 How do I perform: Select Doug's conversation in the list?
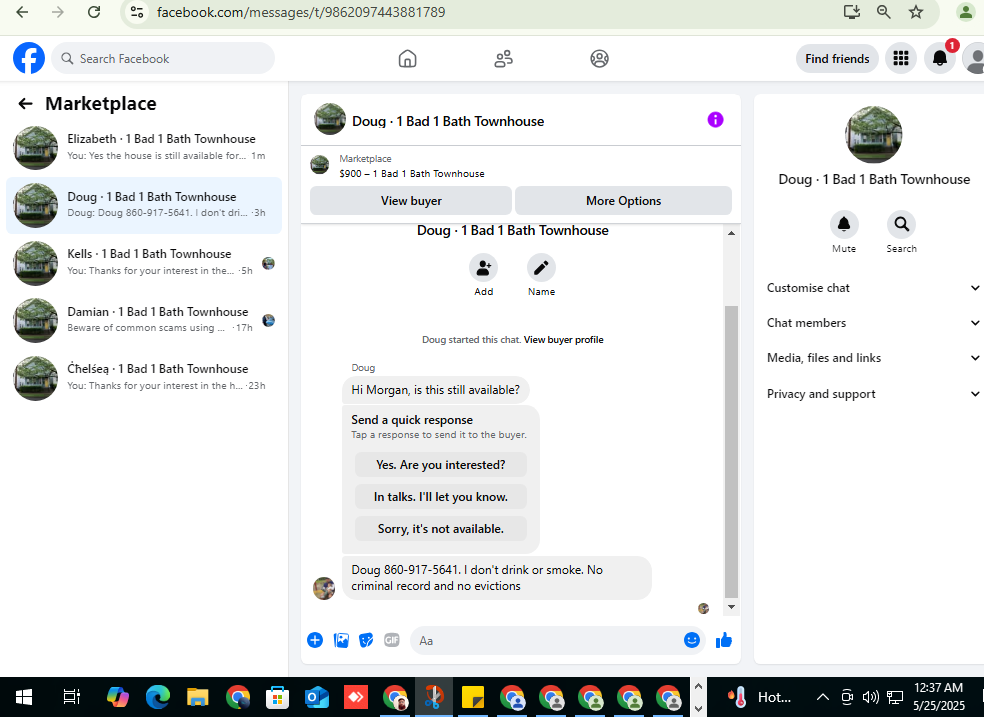click(x=144, y=205)
